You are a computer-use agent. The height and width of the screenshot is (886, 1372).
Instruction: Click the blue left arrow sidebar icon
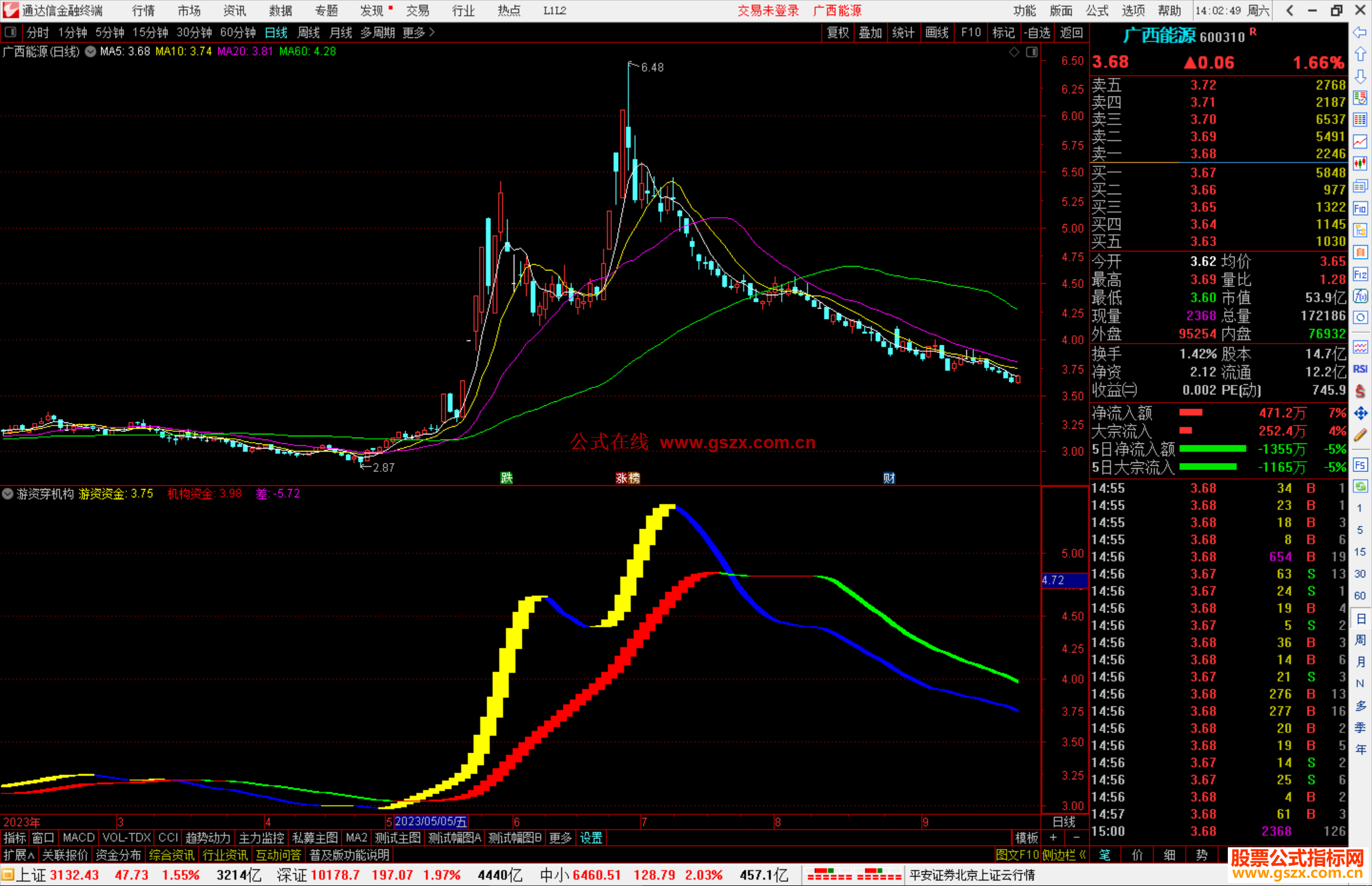pyautogui.click(x=1360, y=32)
